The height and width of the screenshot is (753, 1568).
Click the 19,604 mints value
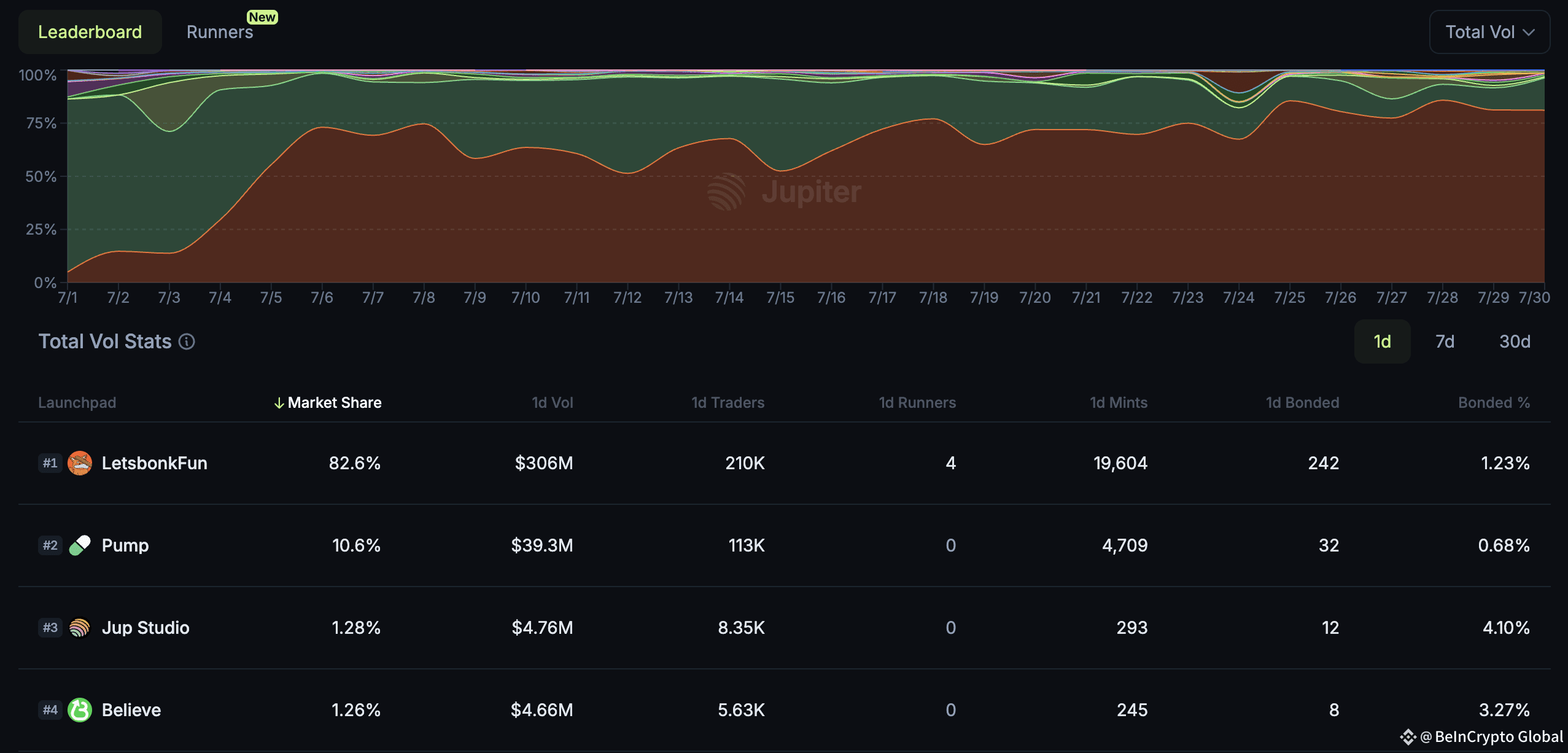(1120, 463)
